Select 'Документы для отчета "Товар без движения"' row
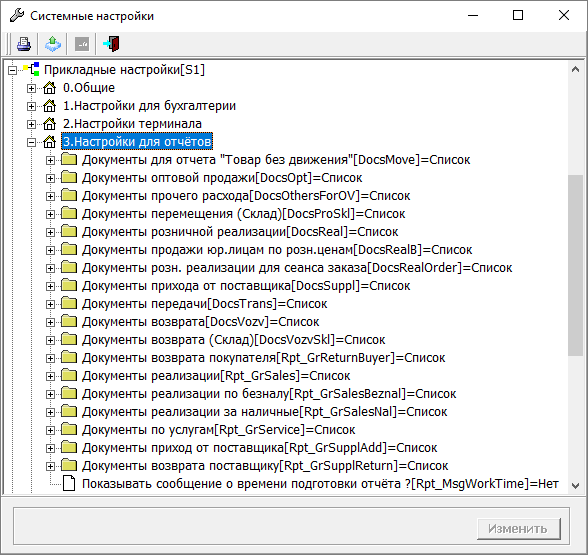Screen dimensions: 588x555 pyautogui.click(x=276, y=160)
